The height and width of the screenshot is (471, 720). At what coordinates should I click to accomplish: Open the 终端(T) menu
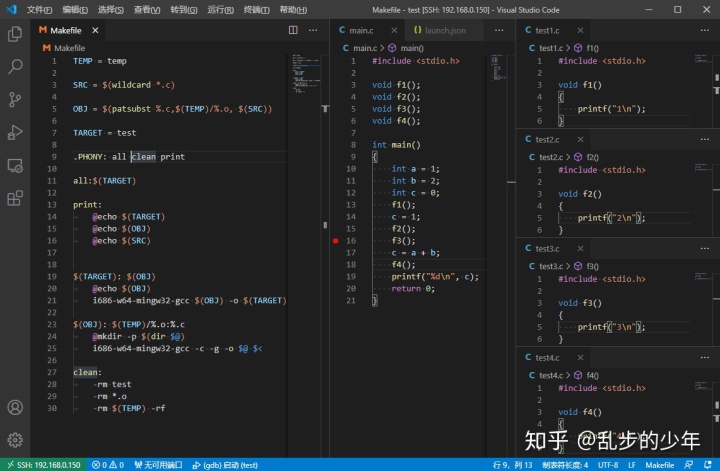coord(257,10)
